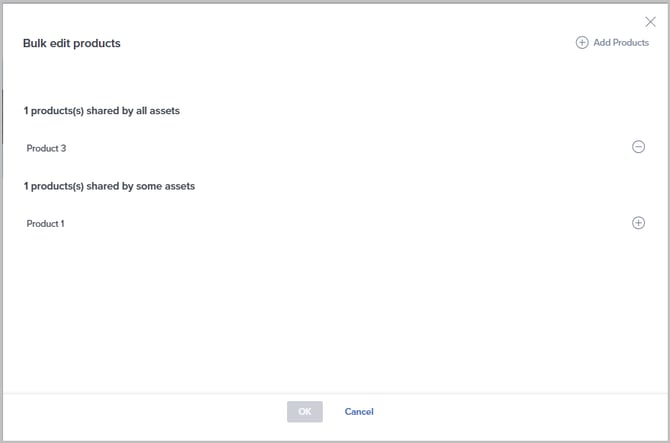Click the shared by all assets heading
The height and width of the screenshot is (443, 670).
(x=101, y=110)
